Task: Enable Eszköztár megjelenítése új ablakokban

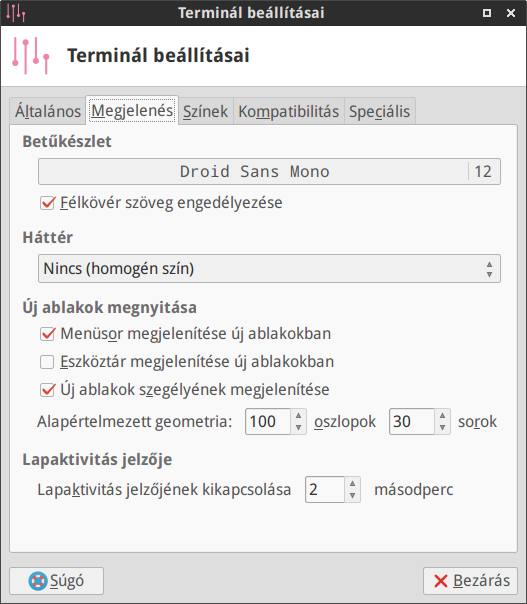Action: (x=47, y=362)
